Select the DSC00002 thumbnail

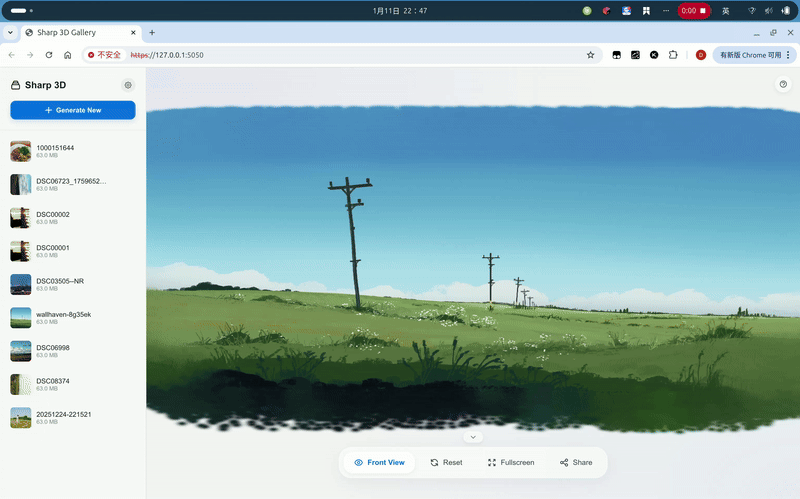coord(20,218)
